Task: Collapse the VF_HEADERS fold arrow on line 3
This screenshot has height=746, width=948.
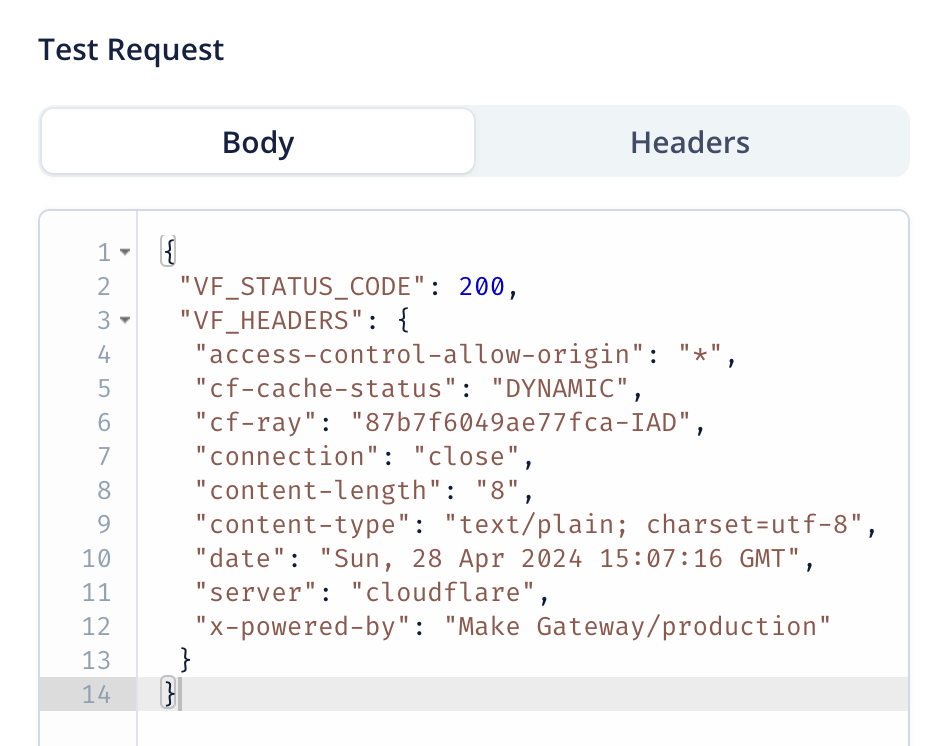Action: 125,321
